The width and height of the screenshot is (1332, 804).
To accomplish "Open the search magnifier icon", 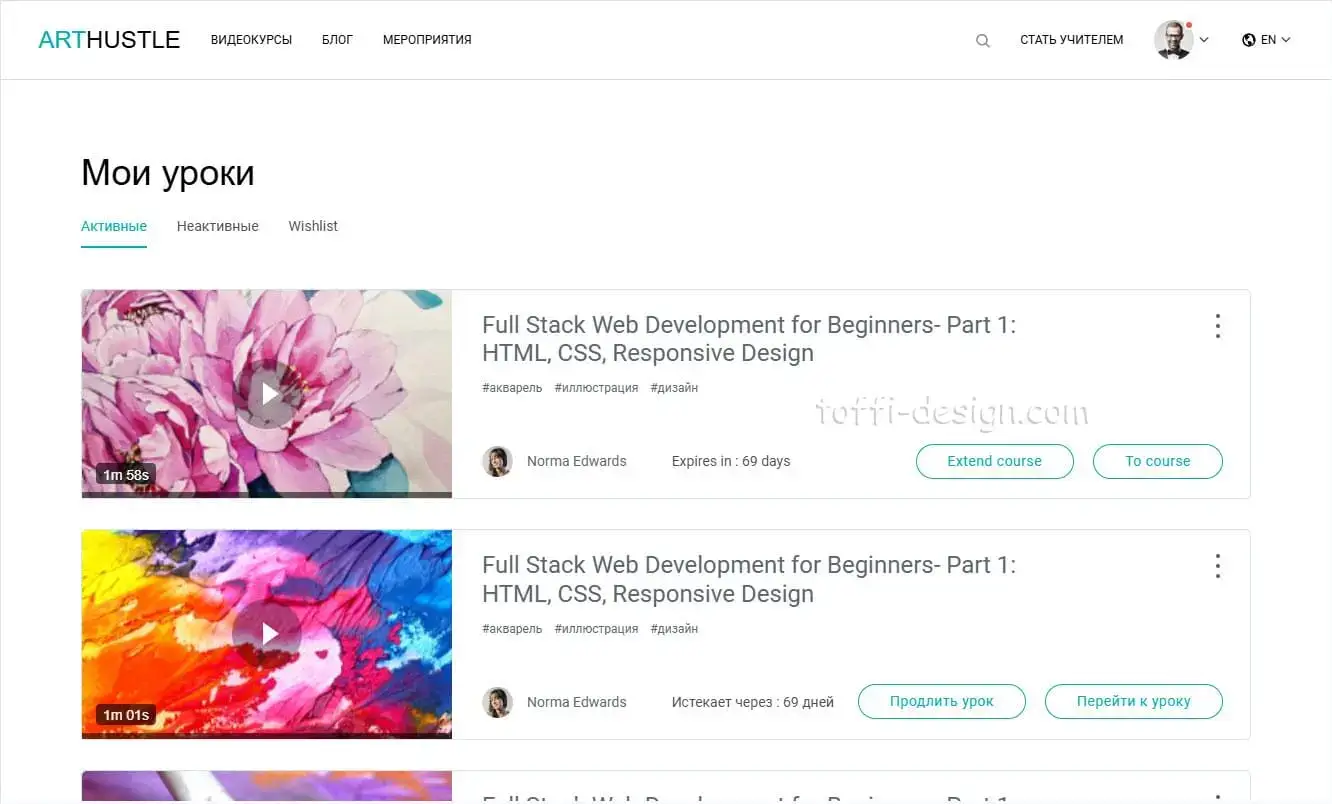I will [982, 40].
